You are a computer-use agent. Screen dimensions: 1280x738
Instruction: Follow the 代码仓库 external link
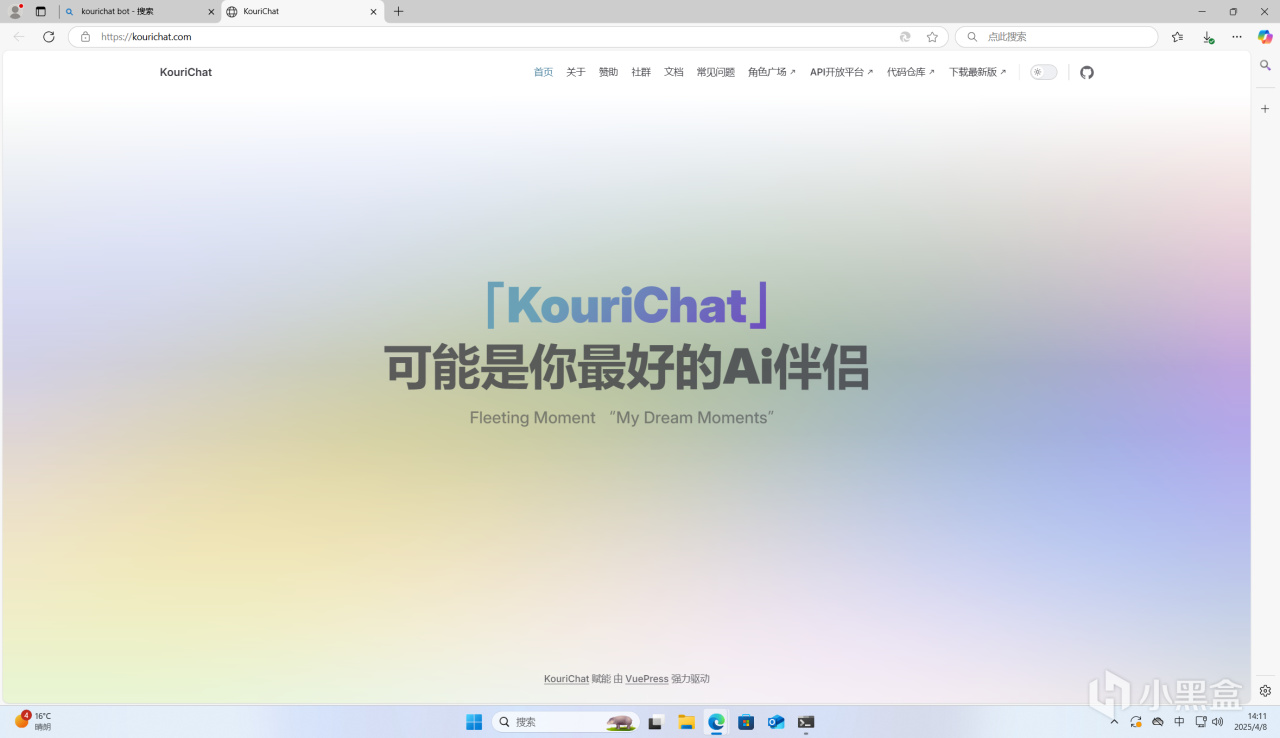coord(911,72)
